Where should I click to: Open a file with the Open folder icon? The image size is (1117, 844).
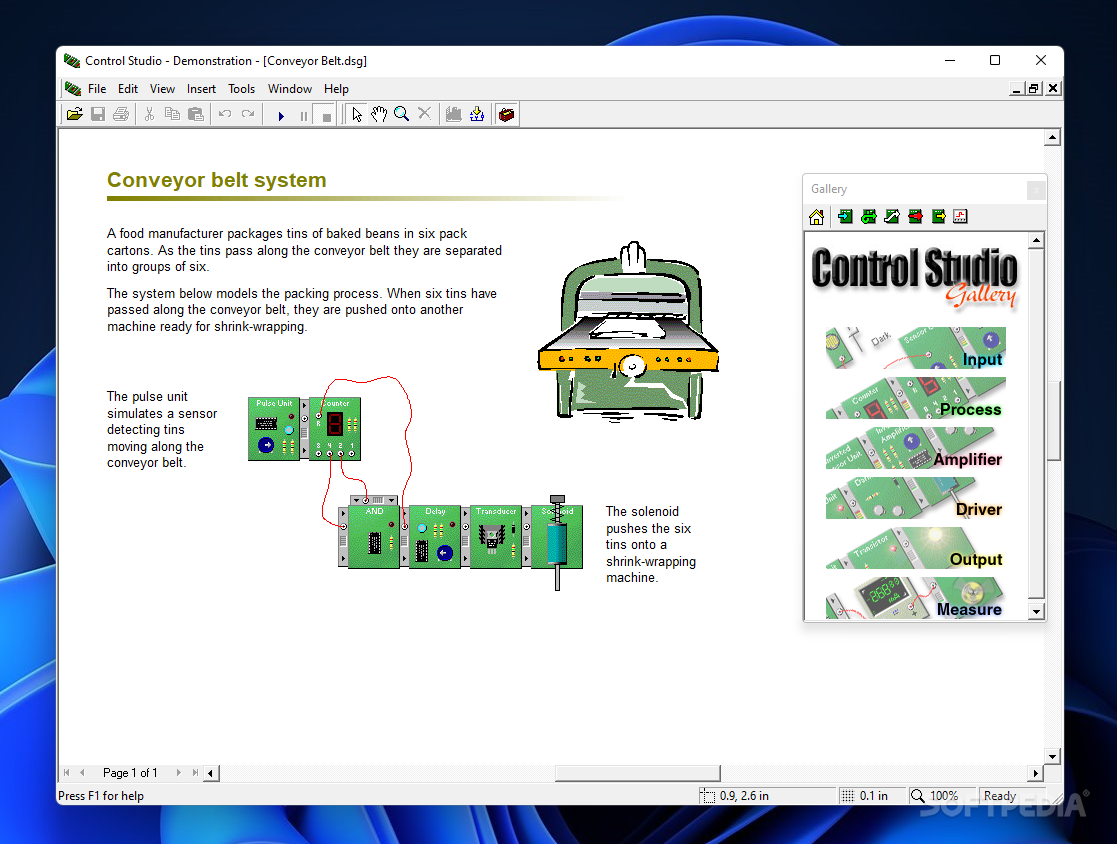point(74,114)
